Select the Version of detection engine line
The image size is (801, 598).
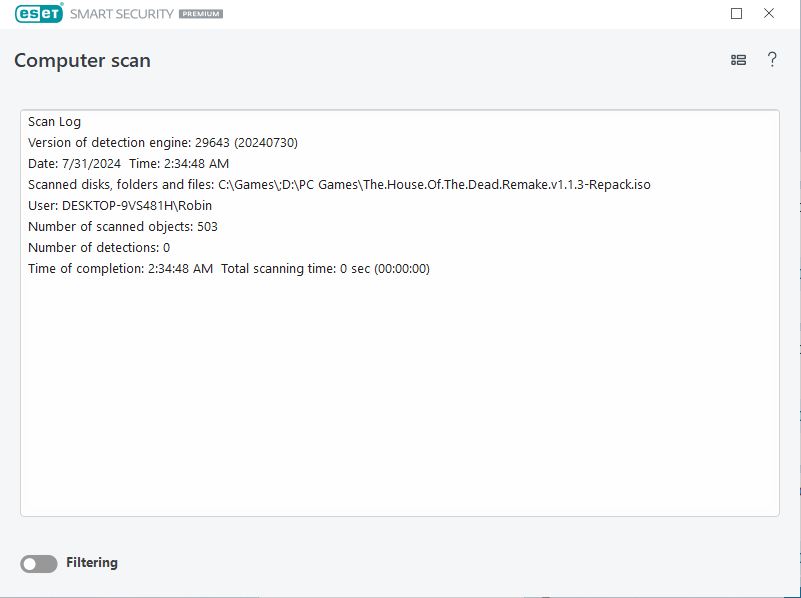(x=163, y=142)
